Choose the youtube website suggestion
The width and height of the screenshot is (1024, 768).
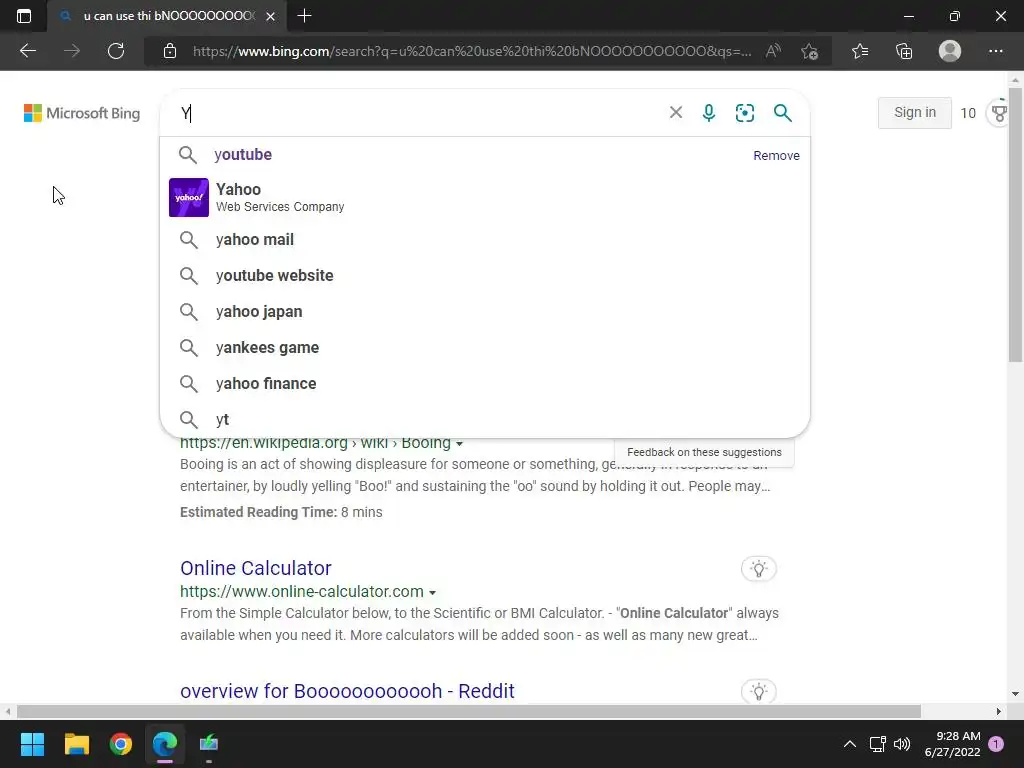coord(485,276)
